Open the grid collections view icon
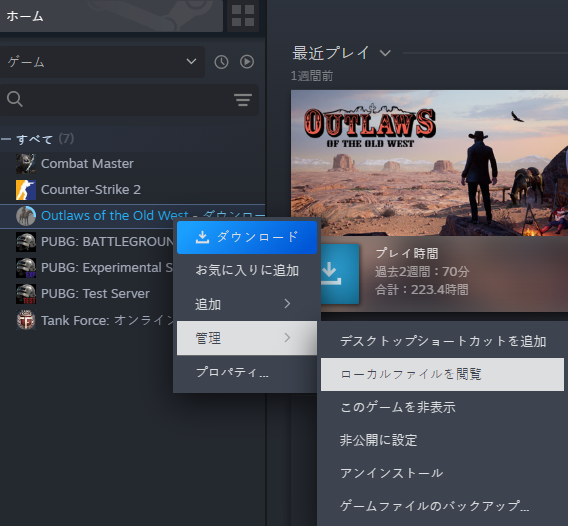 pos(243,16)
